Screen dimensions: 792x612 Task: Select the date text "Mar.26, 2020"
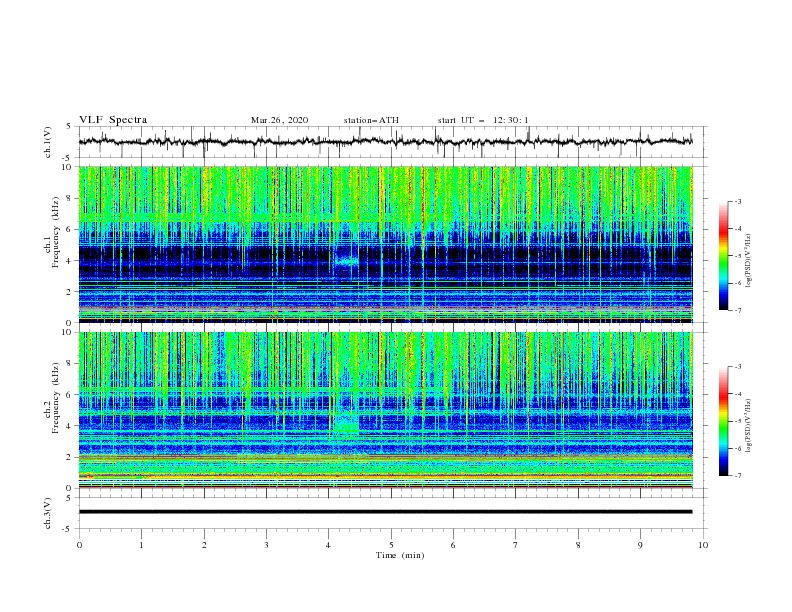[x=279, y=120]
